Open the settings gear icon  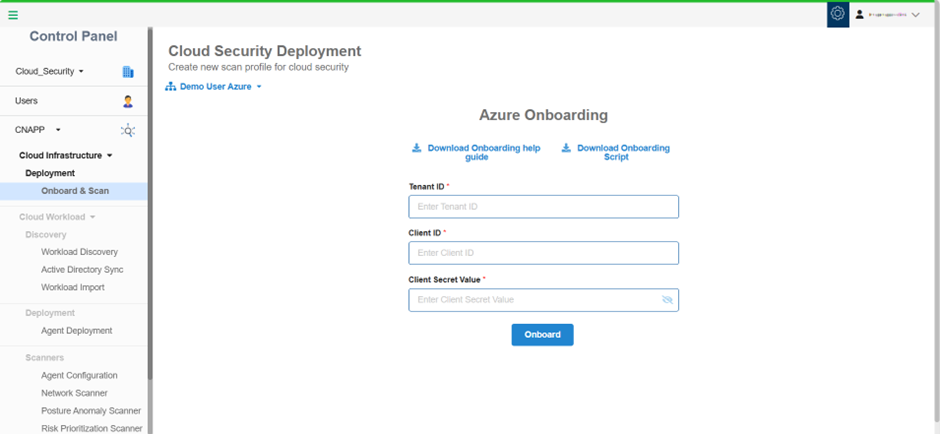click(837, 14)
